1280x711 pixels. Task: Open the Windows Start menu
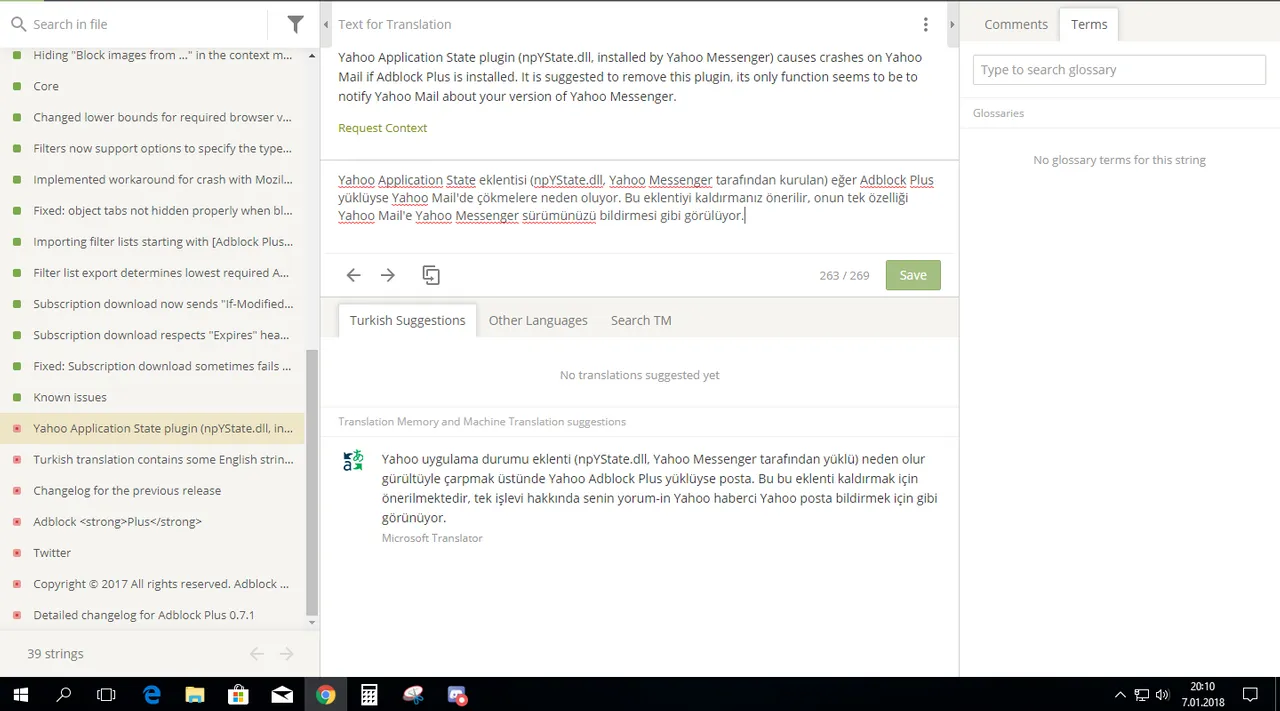(20, 694)
